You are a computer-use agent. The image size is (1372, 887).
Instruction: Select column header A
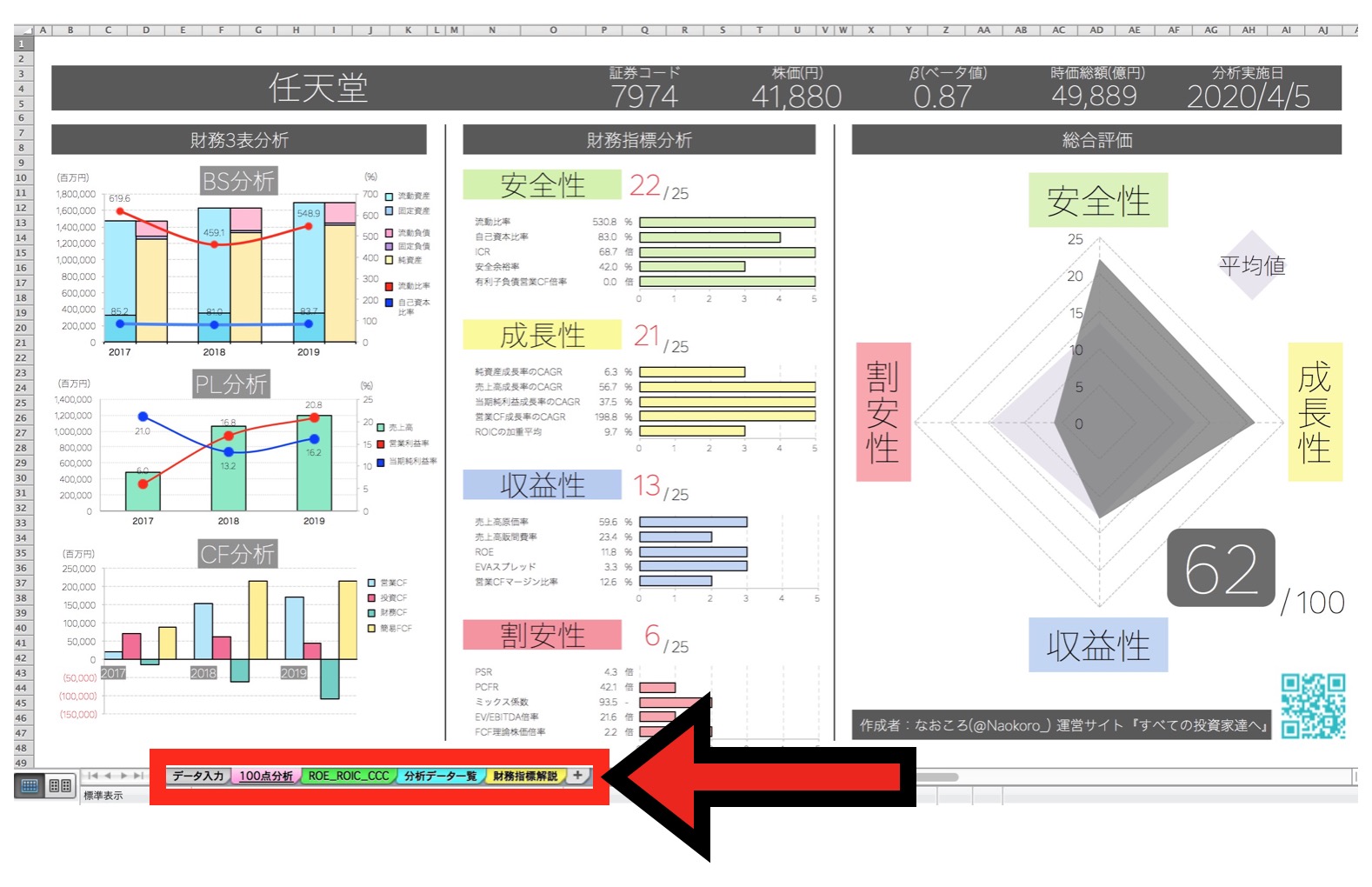coord(43,30)
